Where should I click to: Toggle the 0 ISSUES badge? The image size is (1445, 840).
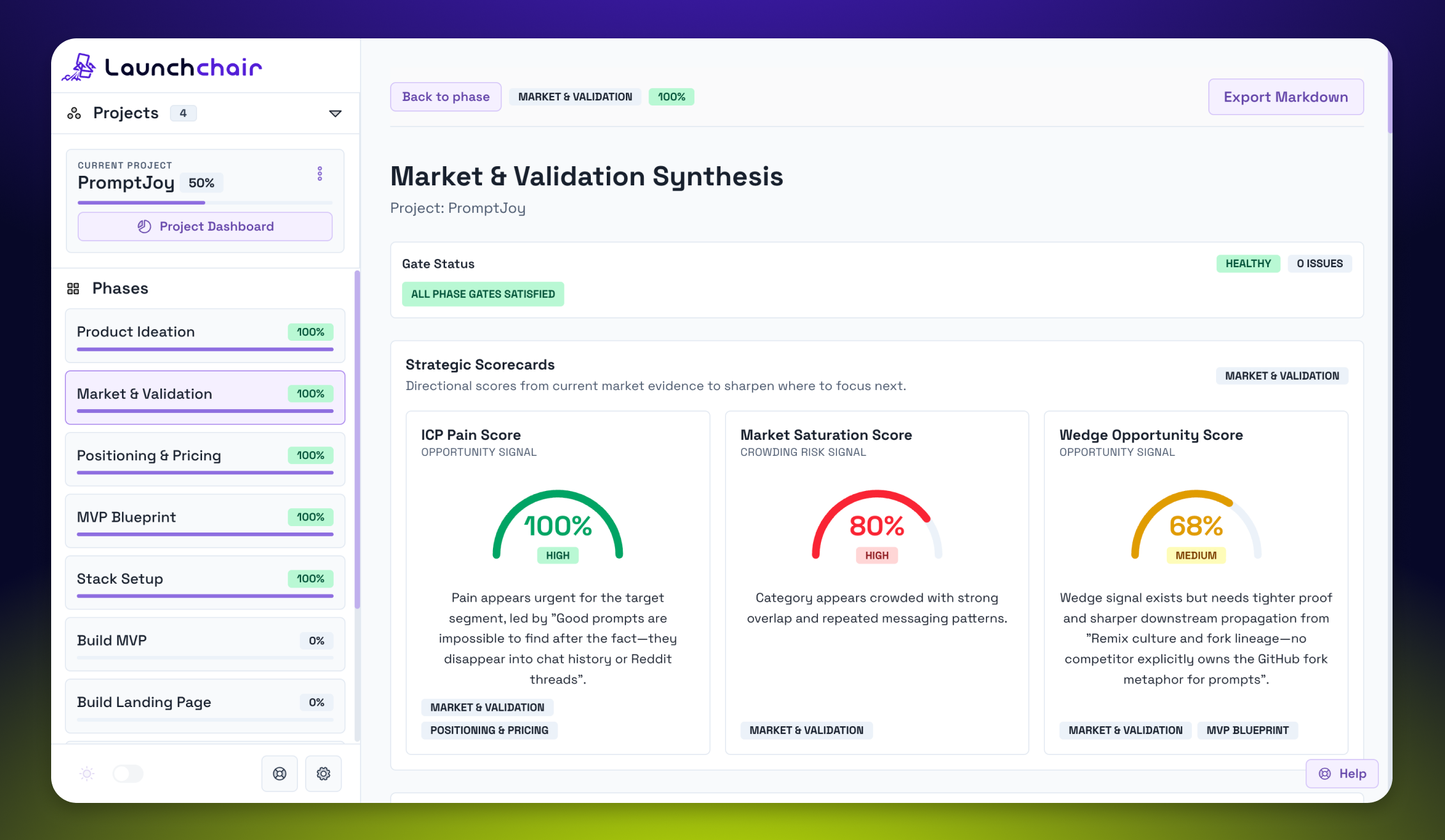coord(1320,263)
